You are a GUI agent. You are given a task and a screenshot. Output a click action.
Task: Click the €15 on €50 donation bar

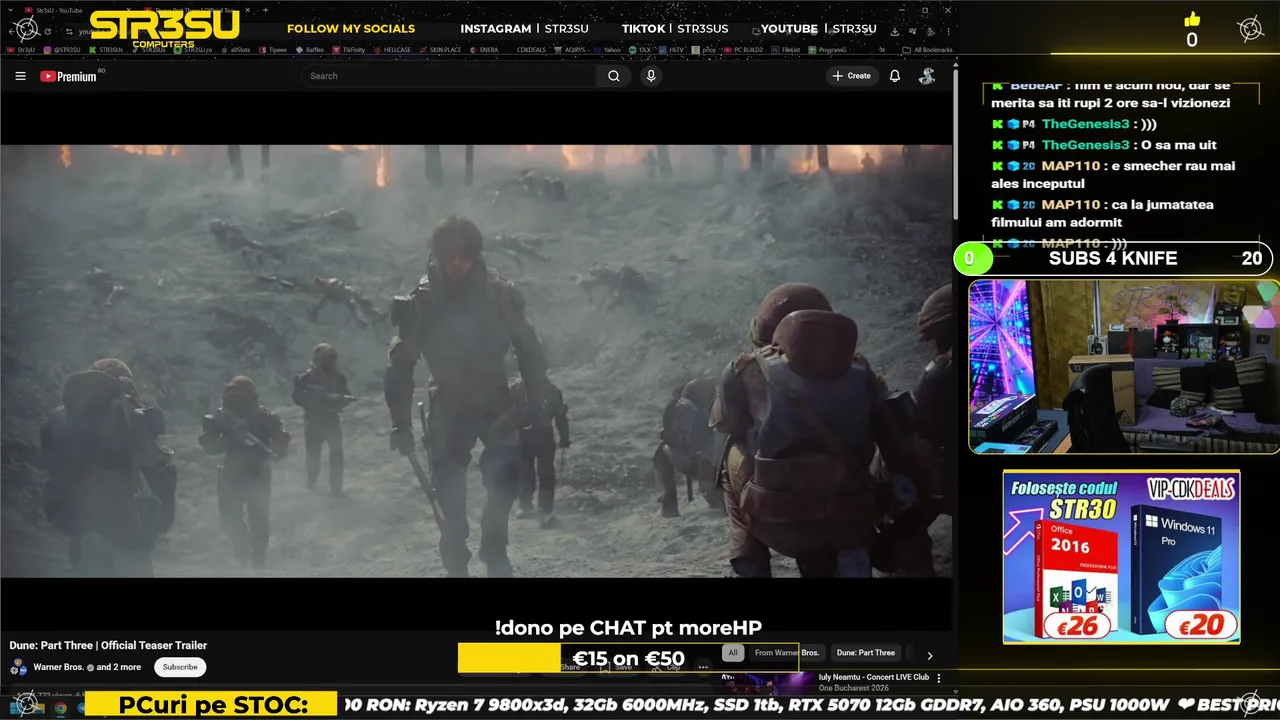tap(628, 658)
